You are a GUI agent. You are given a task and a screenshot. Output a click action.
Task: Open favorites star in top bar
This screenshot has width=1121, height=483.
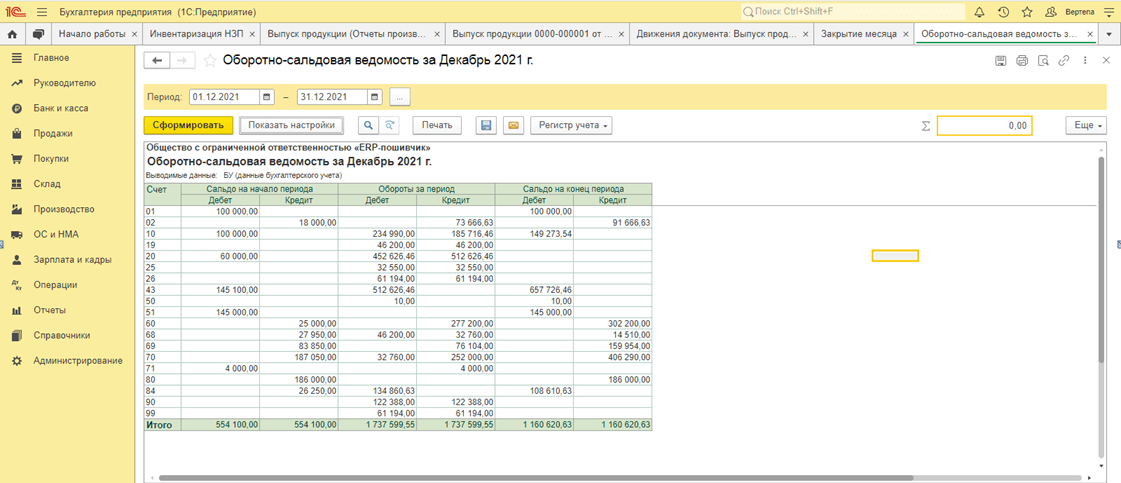(x=1027, y=12)
